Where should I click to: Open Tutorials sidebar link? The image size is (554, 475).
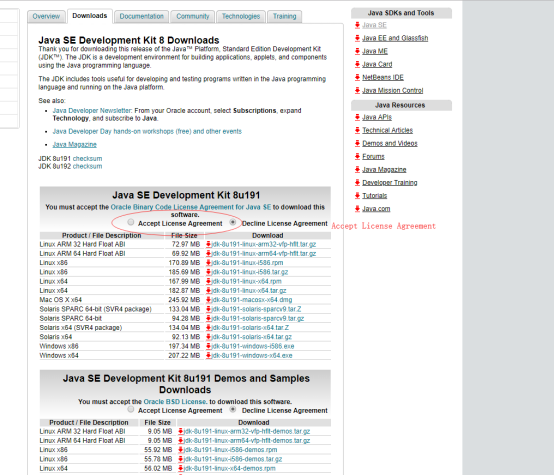point(375,195)
